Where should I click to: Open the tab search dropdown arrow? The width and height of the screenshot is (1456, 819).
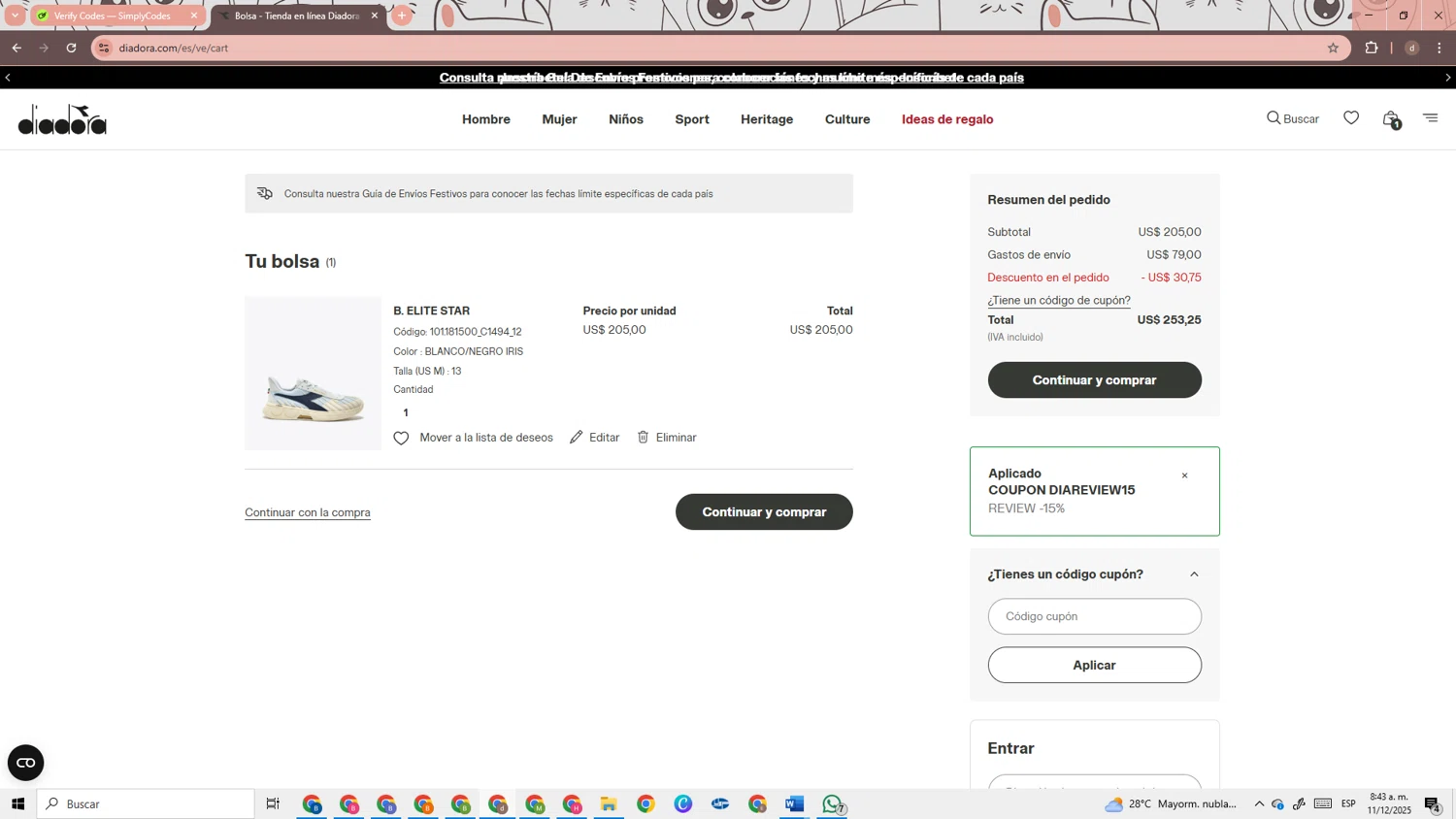coord(15,16)
